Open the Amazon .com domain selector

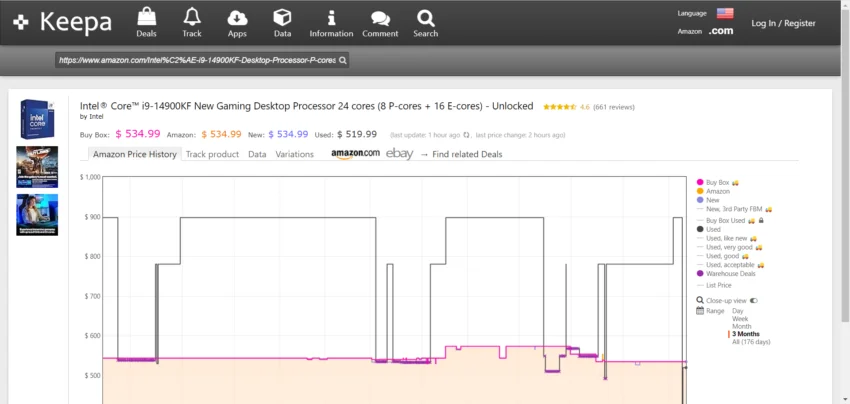720,32
